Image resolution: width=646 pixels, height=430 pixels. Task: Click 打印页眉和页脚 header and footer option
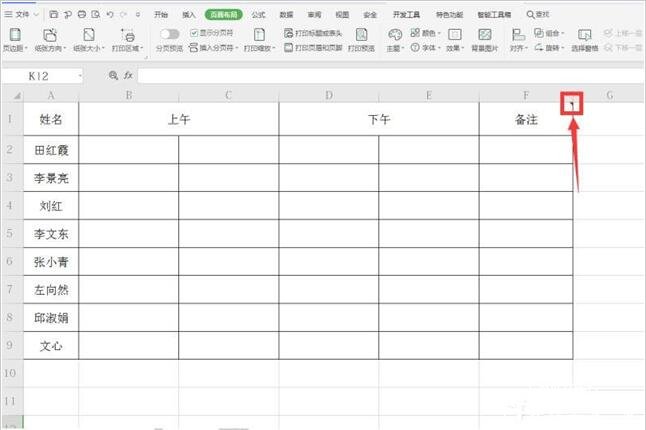tap(313, 48)
